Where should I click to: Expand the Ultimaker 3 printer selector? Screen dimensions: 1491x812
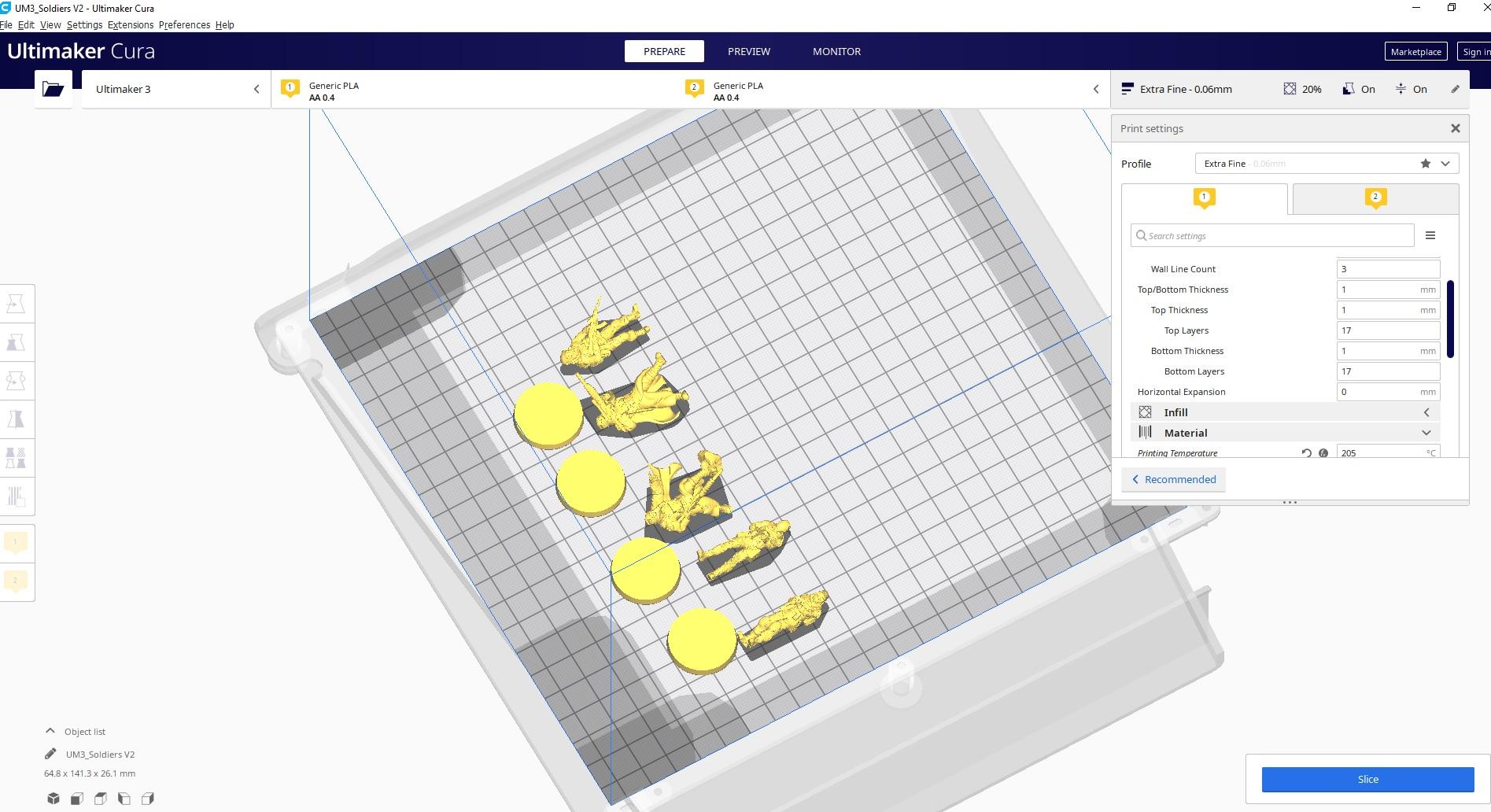point(256,89)
